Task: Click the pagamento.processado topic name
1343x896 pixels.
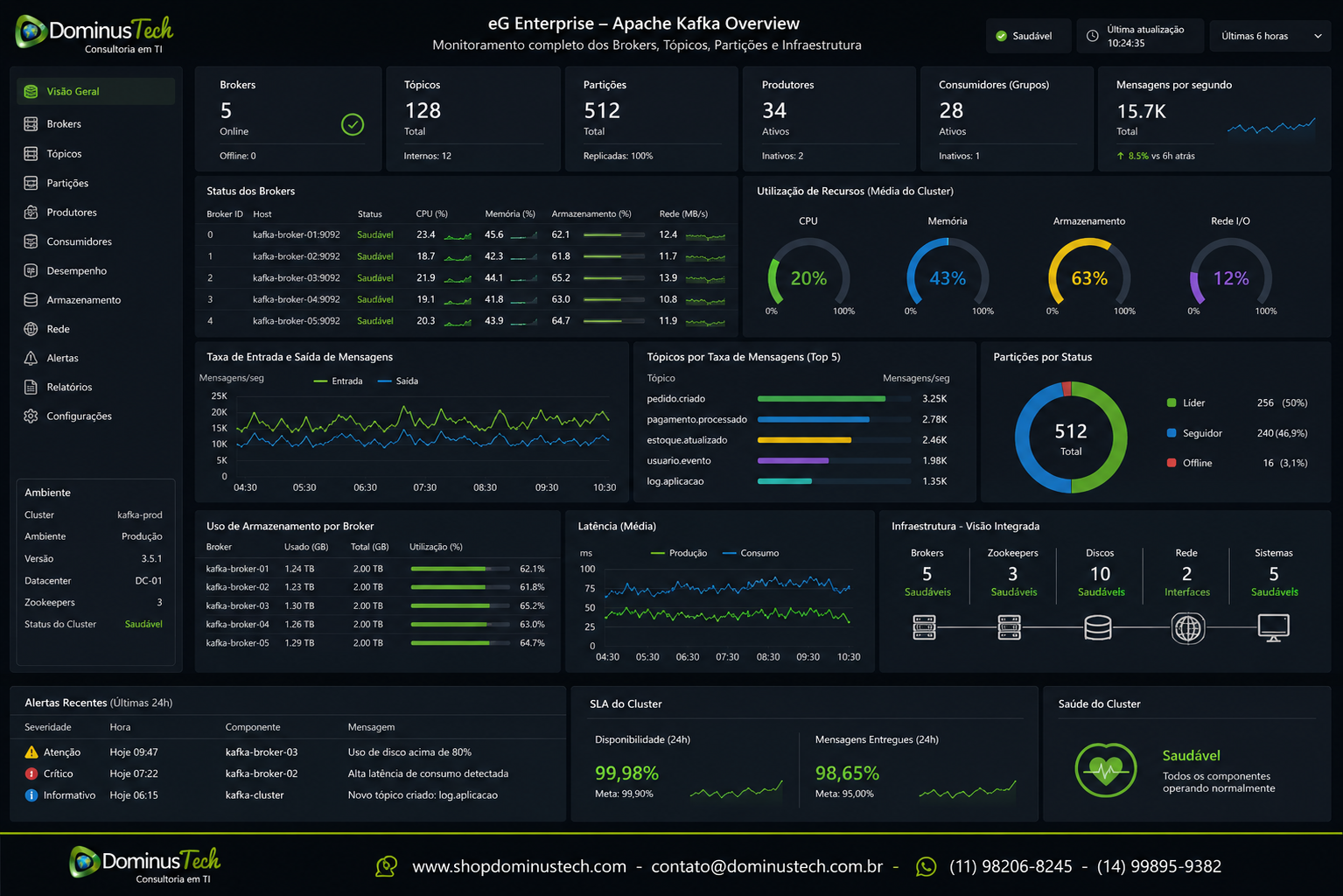Action: [x=696, y=419]
